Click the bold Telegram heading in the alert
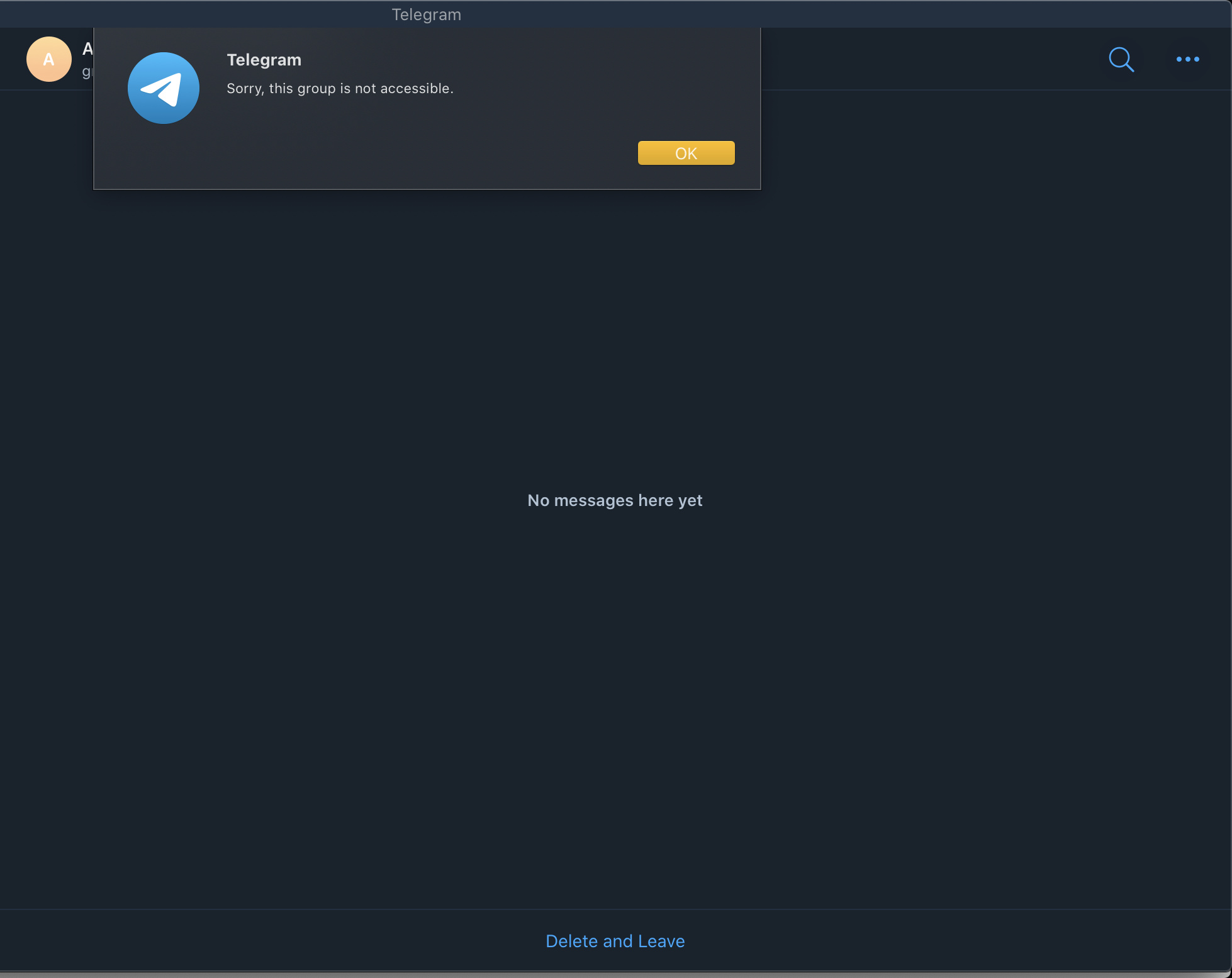 (264, 60)
